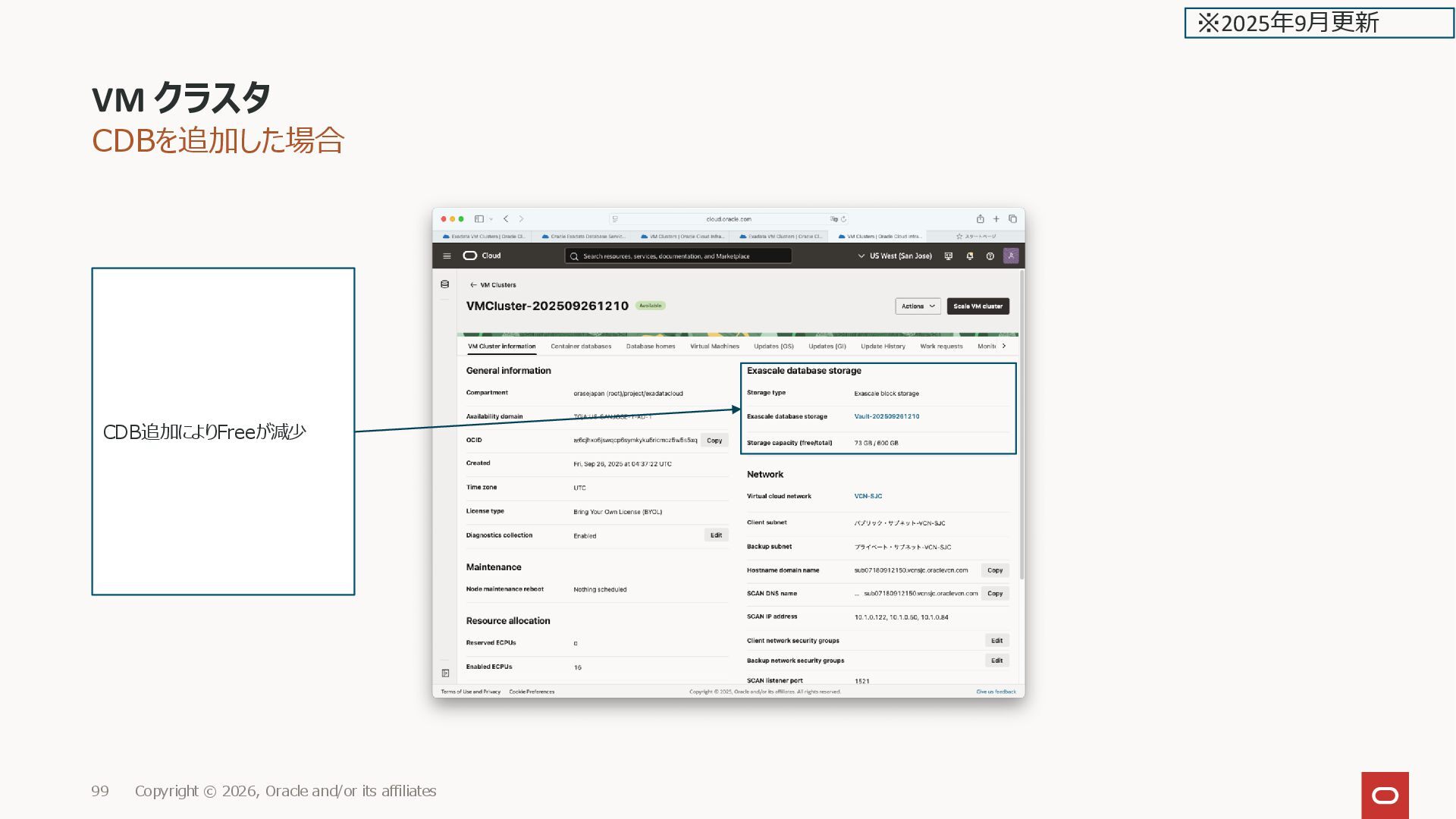
Task: Click the Scale VM cluster button
Action: [977, 306]
